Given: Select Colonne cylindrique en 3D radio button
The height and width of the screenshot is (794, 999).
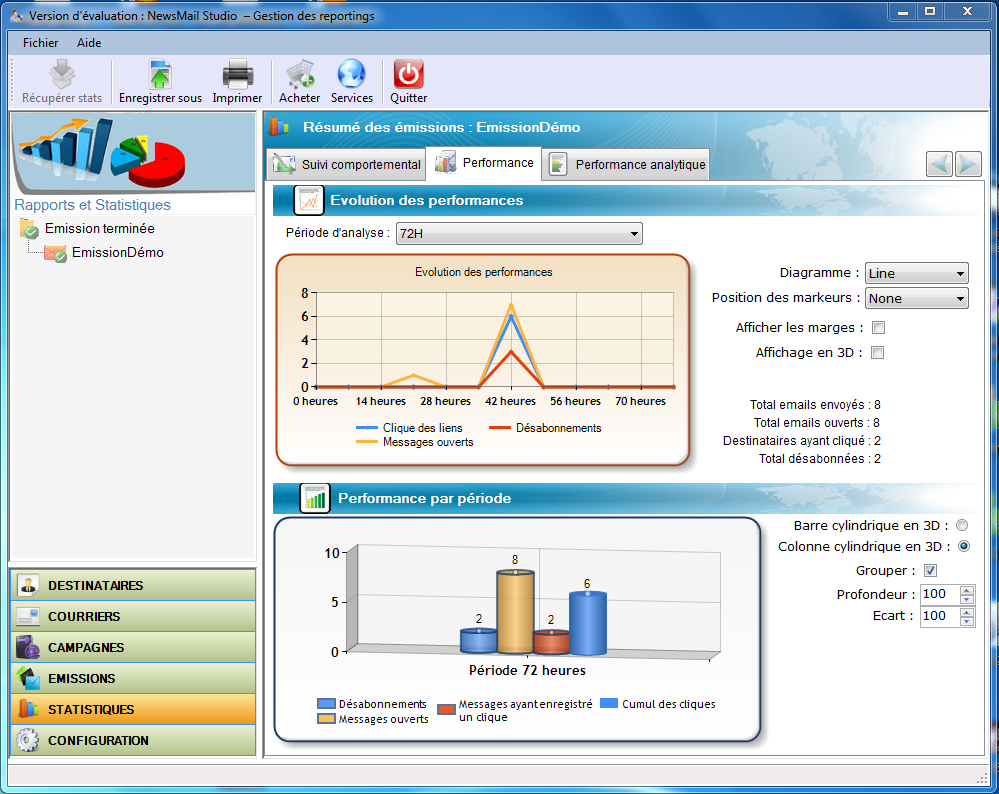Looking at the screenshot, I should [964, 546].
